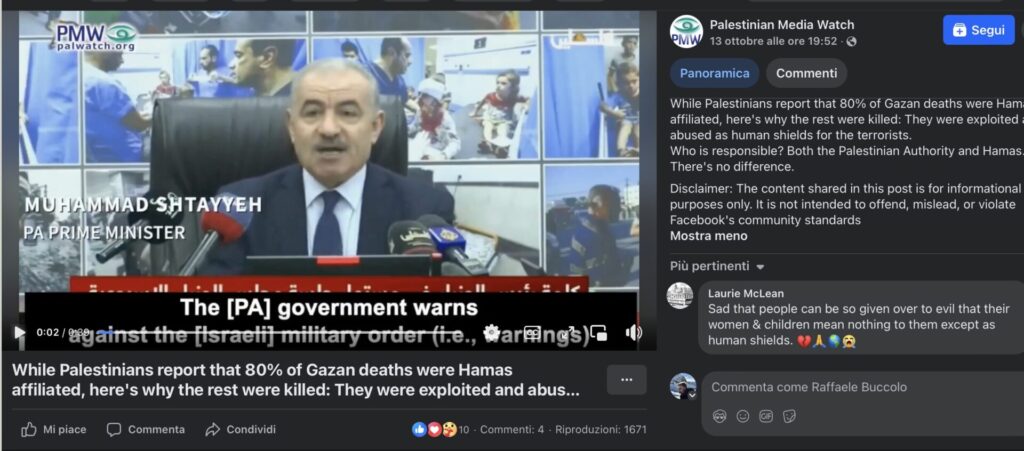Collapse post text with Mostra meno
The image size is (1024, 451).
[709, 236]
